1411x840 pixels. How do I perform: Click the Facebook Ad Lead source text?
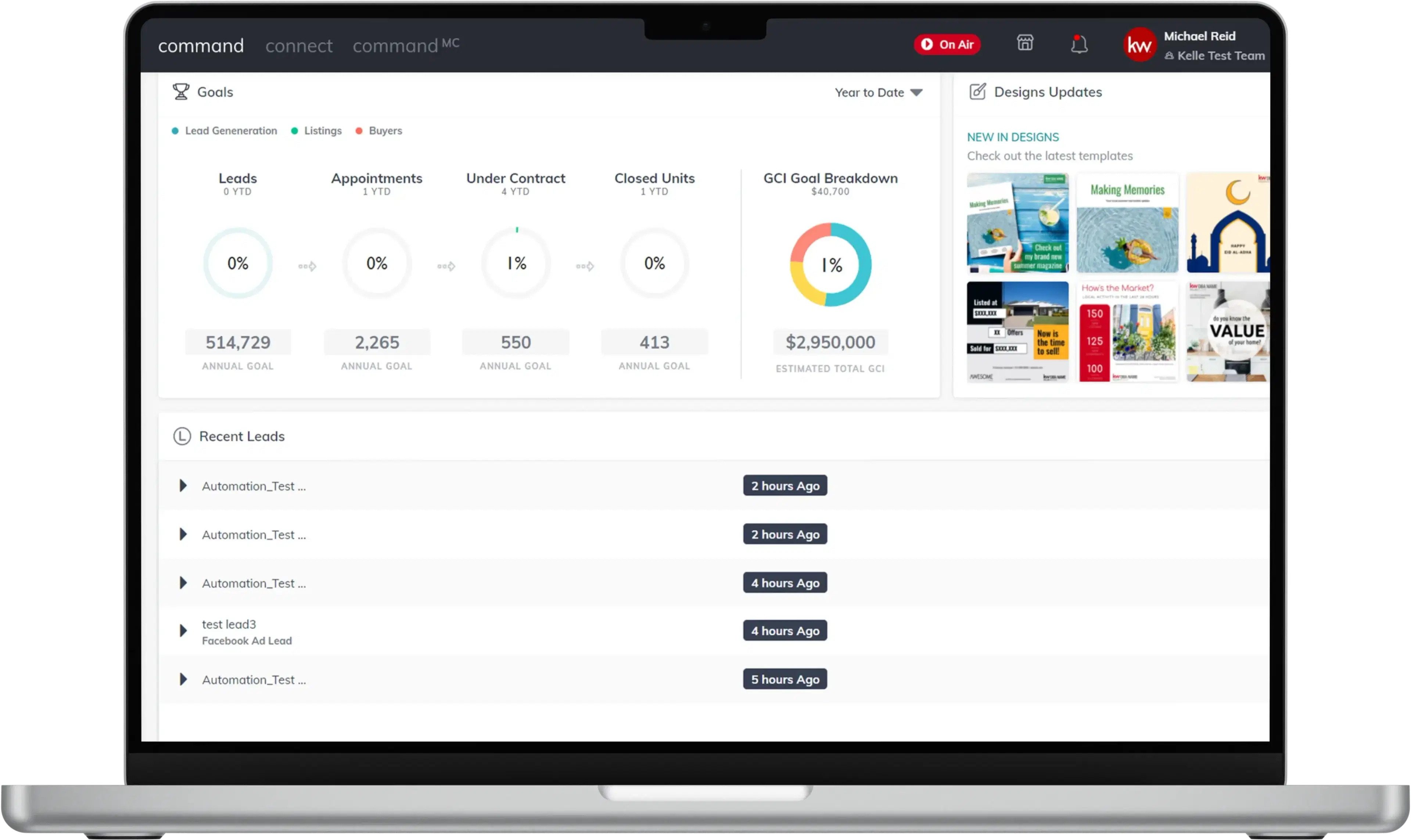point(247,641)
